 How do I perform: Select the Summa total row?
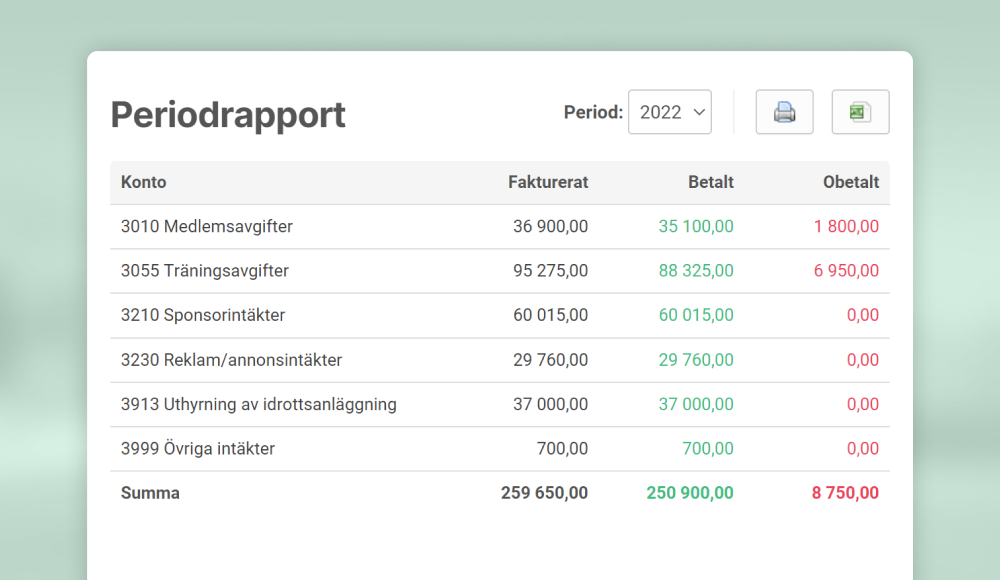pos(150,492)
